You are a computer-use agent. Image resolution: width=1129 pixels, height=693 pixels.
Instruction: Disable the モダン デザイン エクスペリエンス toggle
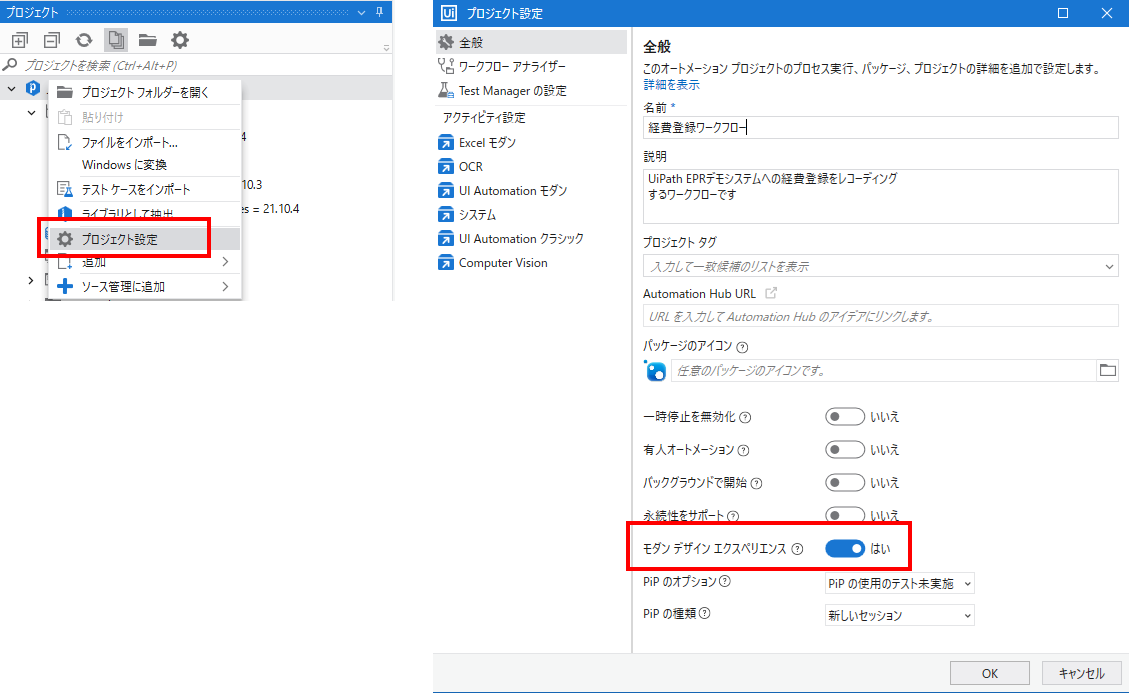(845, 549)
